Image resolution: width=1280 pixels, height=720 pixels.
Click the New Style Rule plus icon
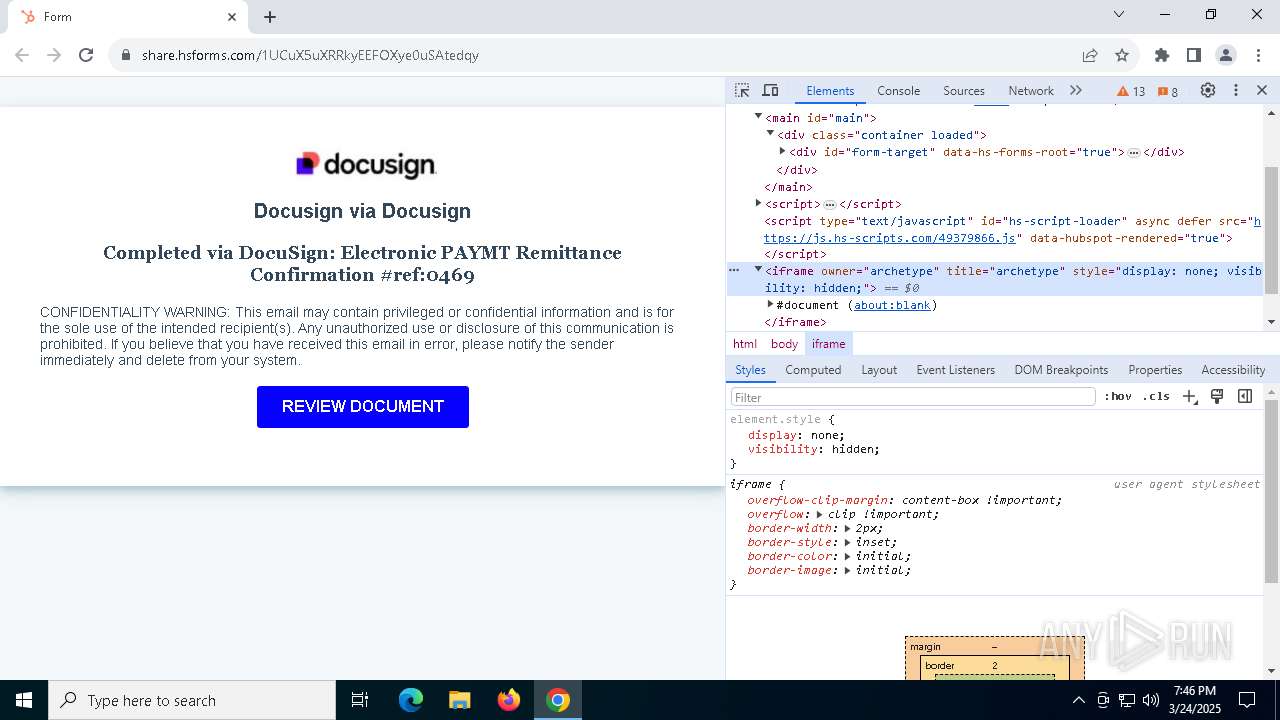[x=1189, y=396]
